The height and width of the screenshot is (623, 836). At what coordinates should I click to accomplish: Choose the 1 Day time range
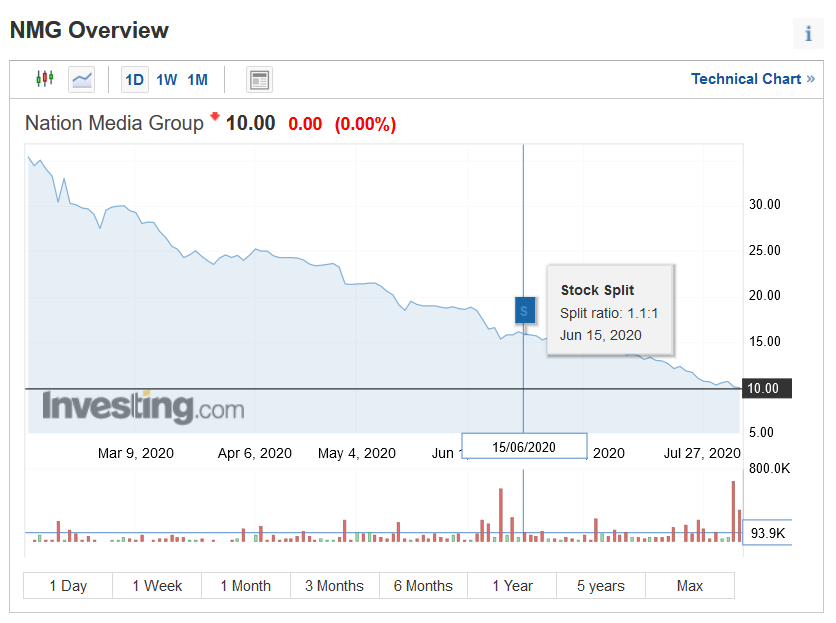coord(68,586)
